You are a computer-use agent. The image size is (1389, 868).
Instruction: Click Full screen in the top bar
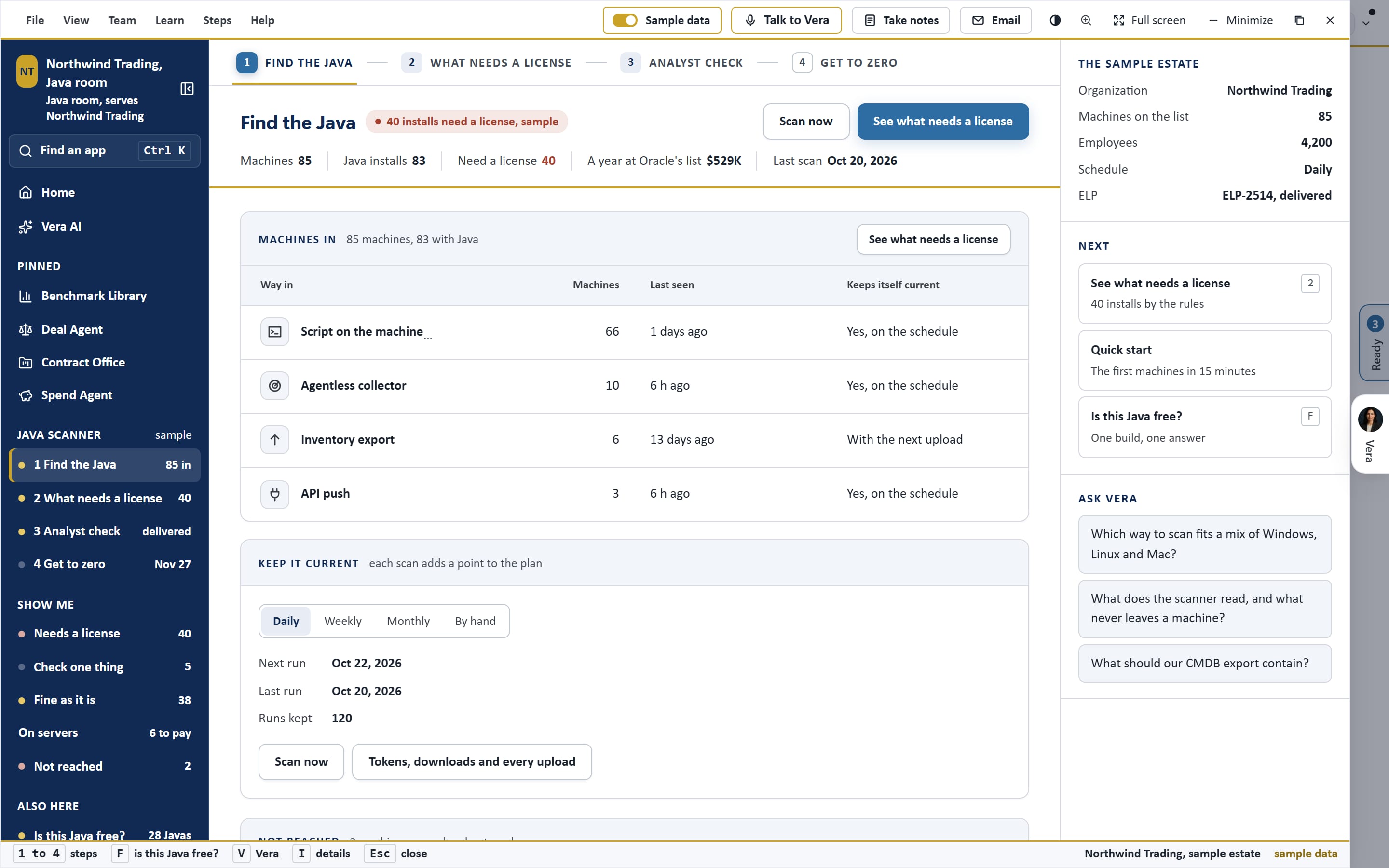[x=1149, y=20]
